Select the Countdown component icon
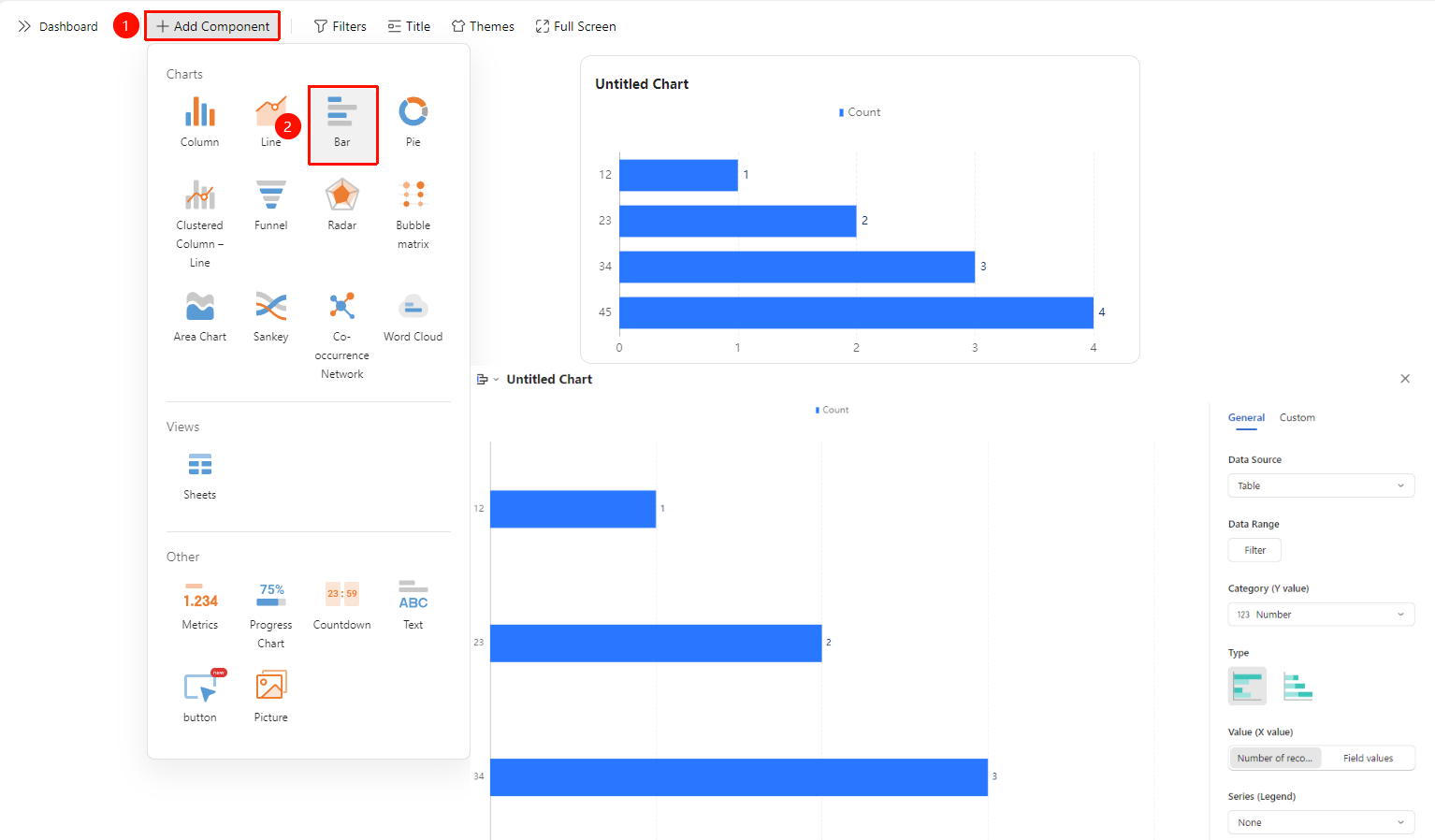Image resolution: width=1435 pixels, height=840 pixels. click(342, 594)
